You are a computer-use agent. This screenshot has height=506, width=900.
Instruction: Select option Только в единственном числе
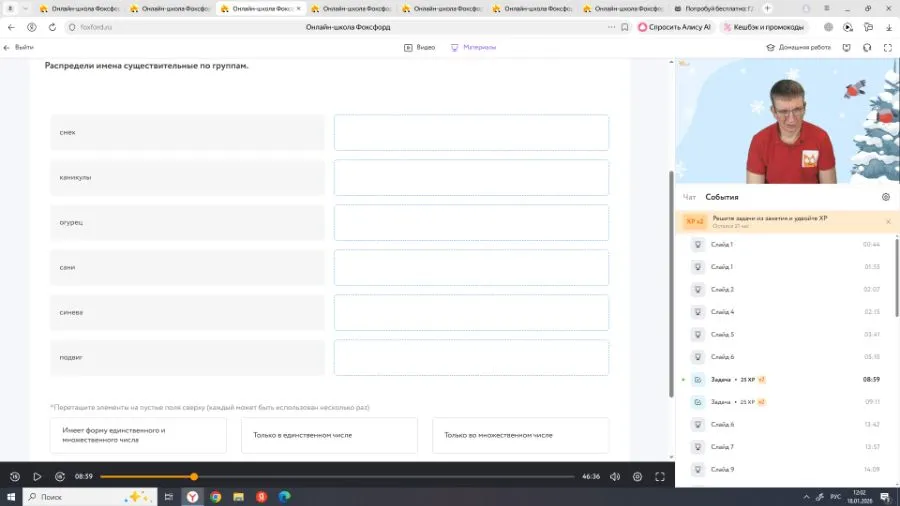click(329, 435)
